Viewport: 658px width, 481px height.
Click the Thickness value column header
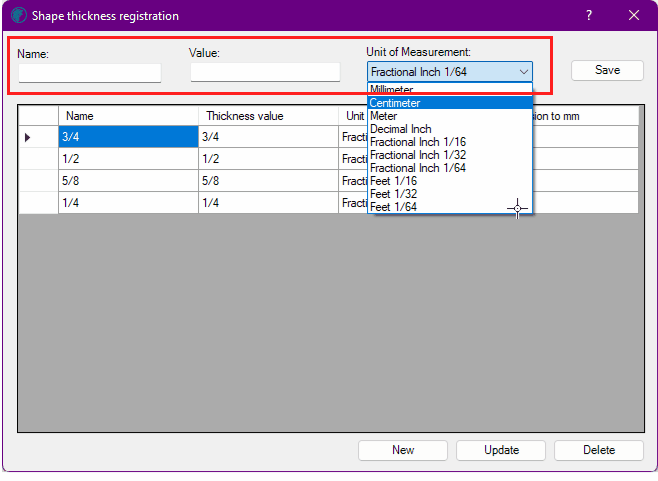tap(268, 116)
